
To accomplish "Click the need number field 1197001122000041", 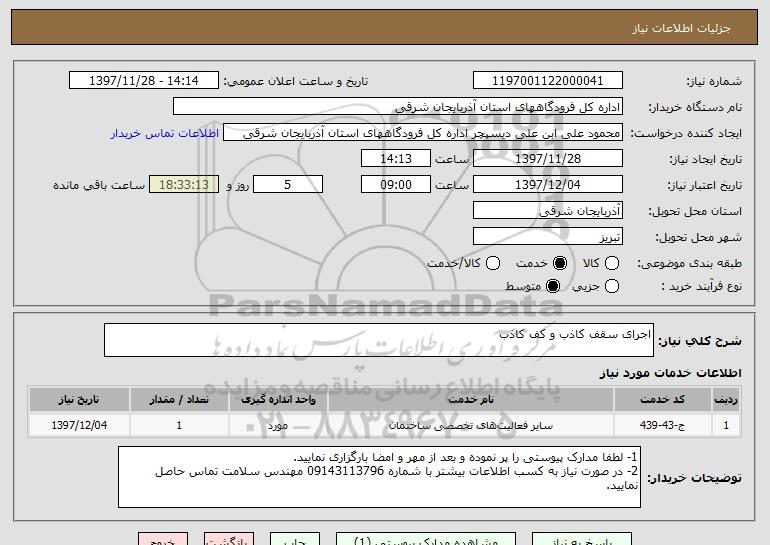I will pyautogui.click(x=548, y=81).
